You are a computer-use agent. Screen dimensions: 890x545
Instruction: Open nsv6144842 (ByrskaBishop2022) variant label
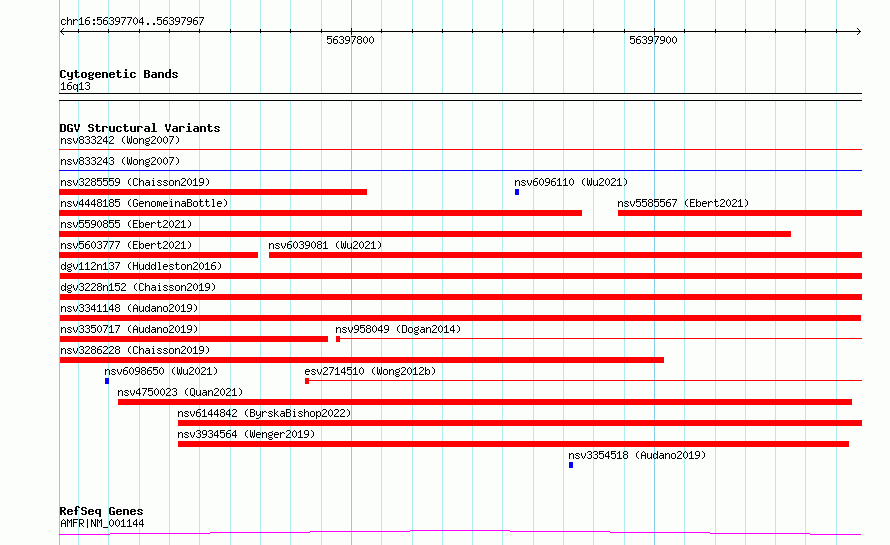click(x=264, y=413)
